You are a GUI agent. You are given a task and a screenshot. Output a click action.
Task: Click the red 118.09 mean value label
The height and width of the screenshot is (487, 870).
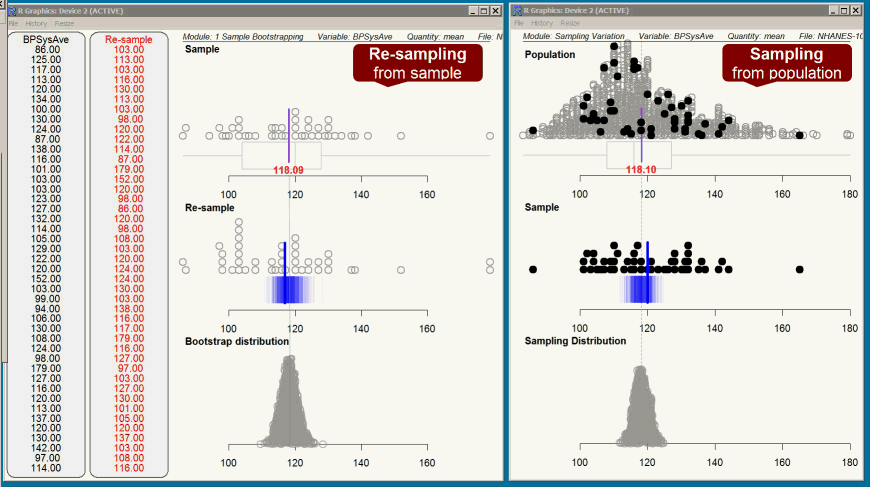click(288, 170)
